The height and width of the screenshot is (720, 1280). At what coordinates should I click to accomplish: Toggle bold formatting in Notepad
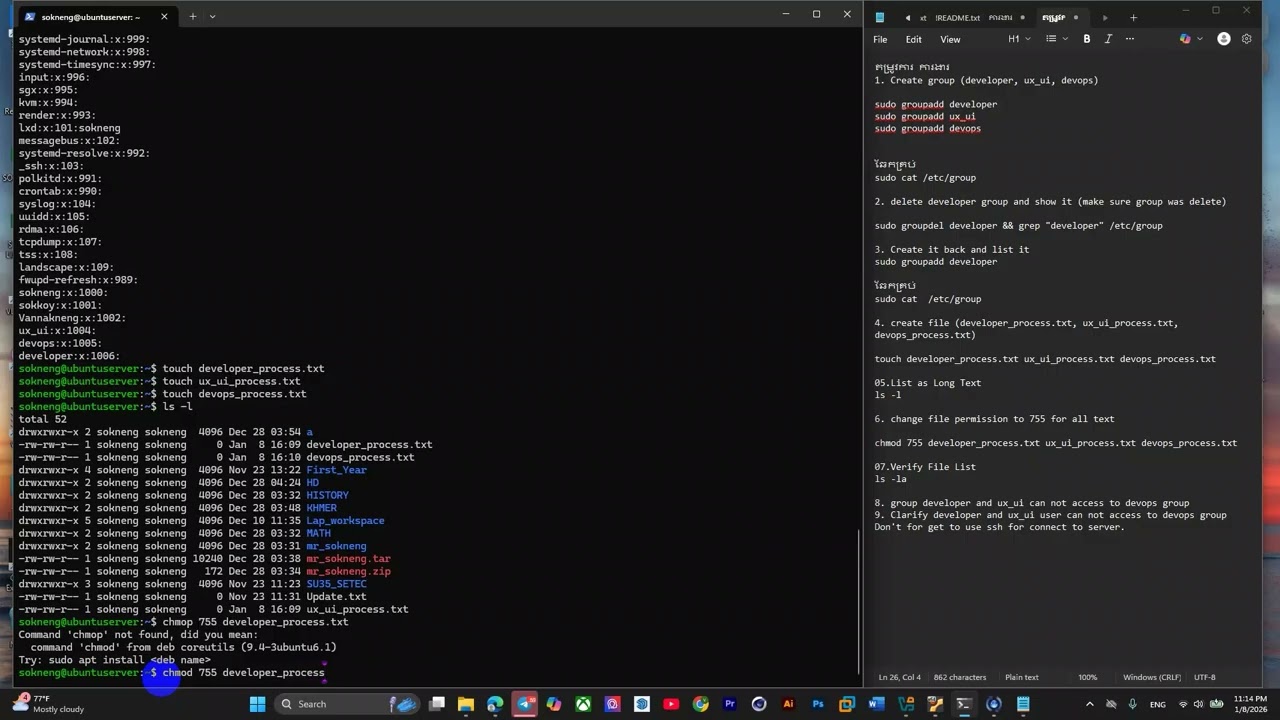1087,39
